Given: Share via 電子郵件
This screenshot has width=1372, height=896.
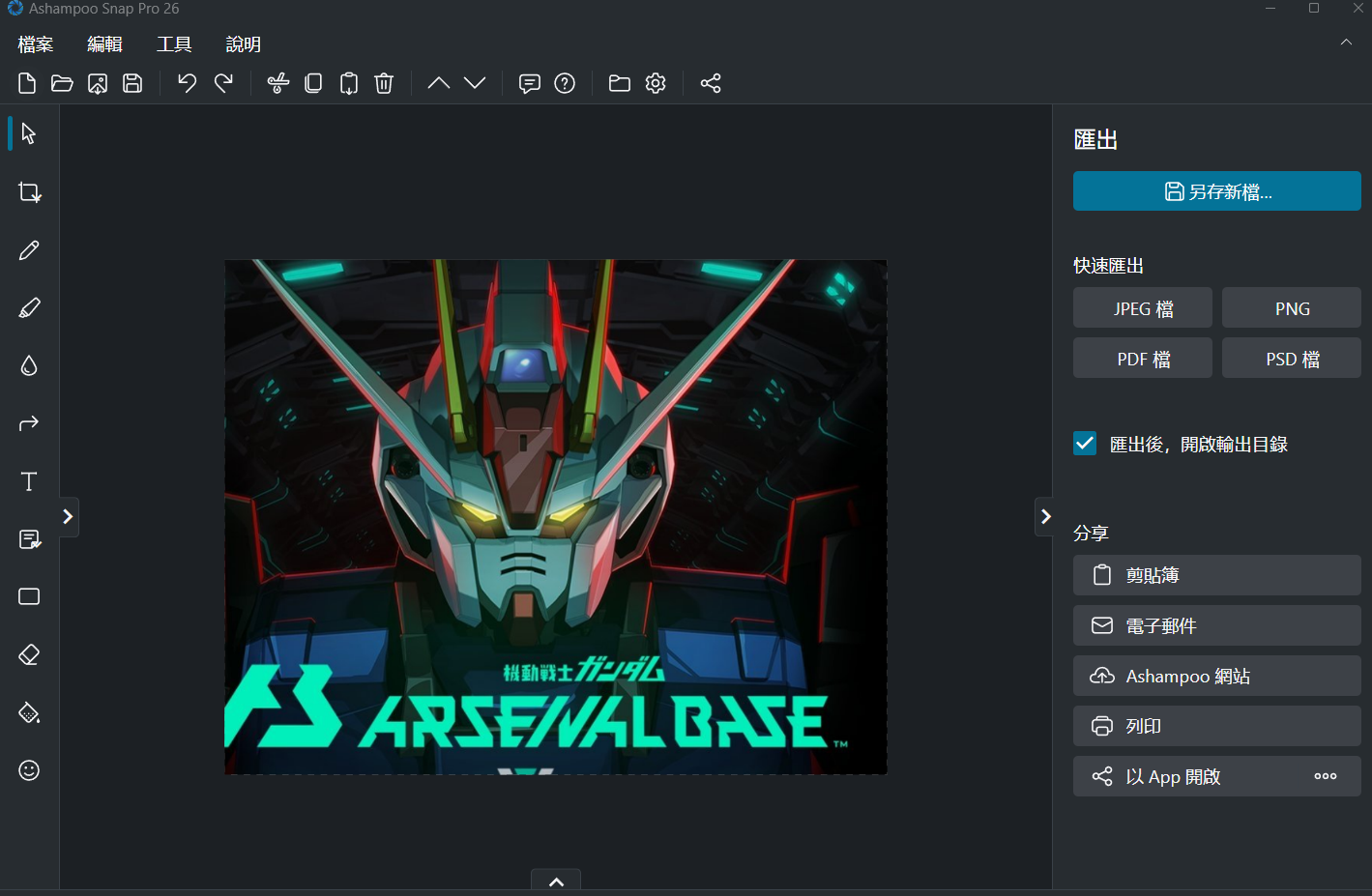Looking at the screenshot, I should pyautogui.click(x=1217, y=625).
